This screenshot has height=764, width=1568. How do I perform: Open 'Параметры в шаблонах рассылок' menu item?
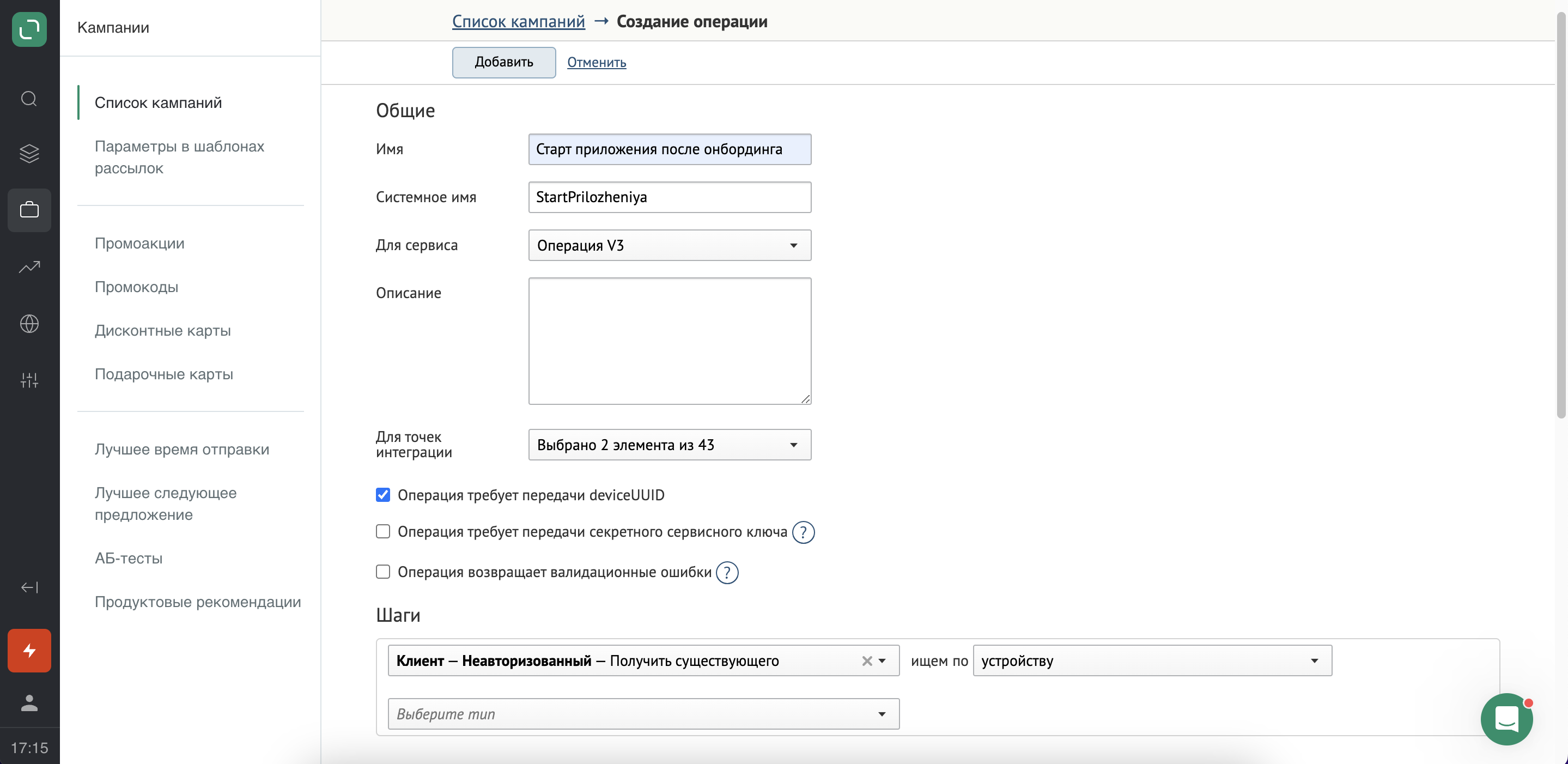tap(180, 157)
